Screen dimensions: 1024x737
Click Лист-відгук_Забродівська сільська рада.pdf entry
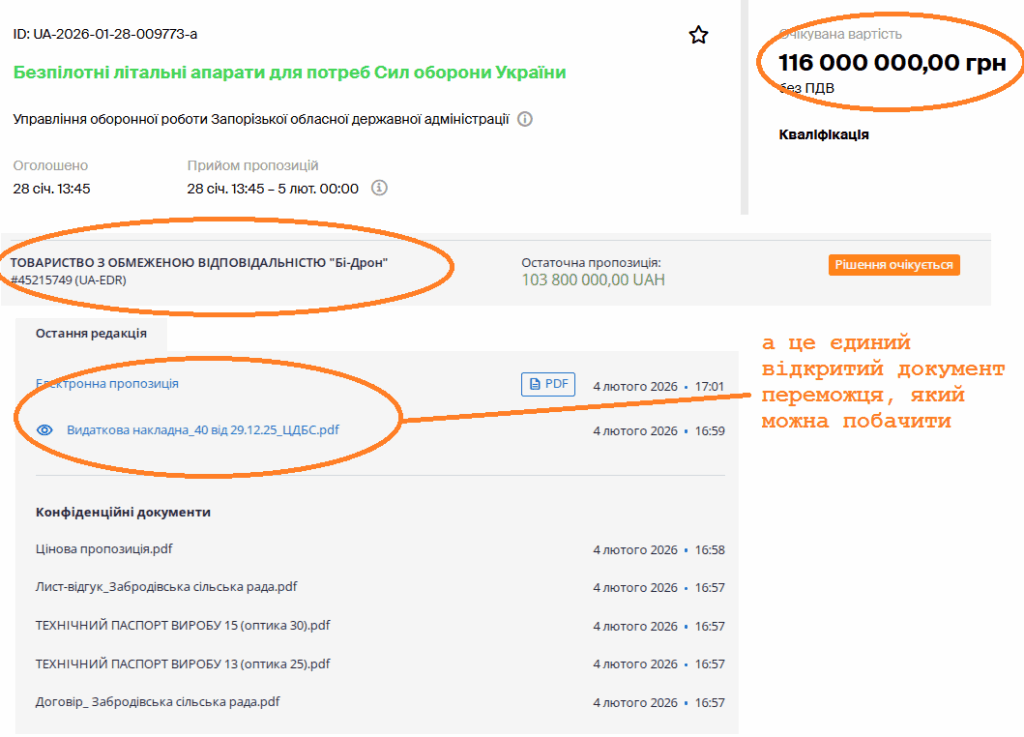tap(166, 587)
